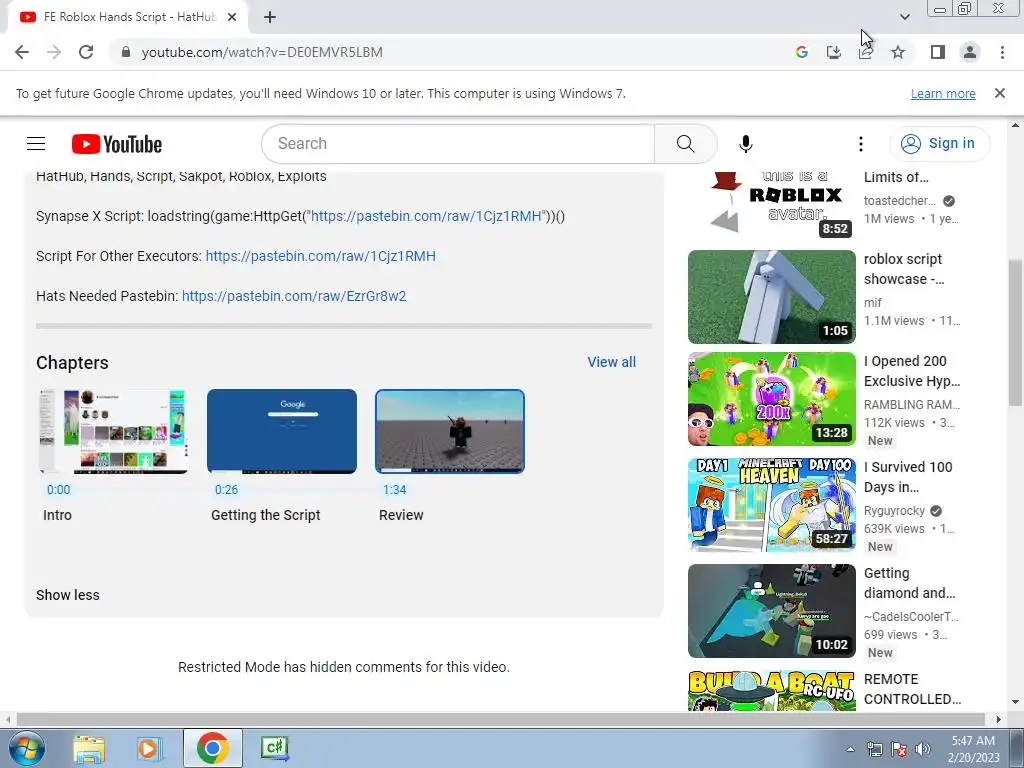Viewport: 1024px width, 768px height.
Task: Open File Explorer from taskbar
Action: (88, 748)
